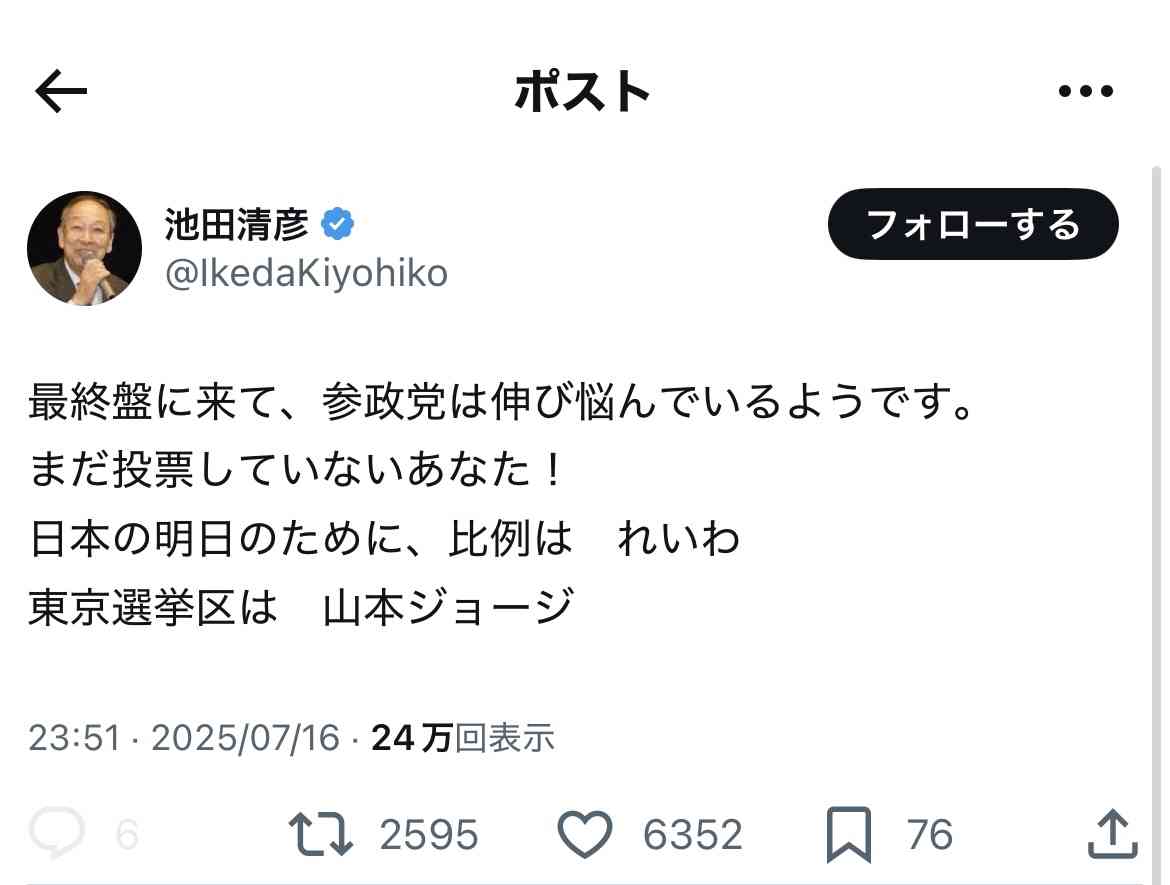Open 池田清彦 profile picture
1170x885 pixels.
84,248
